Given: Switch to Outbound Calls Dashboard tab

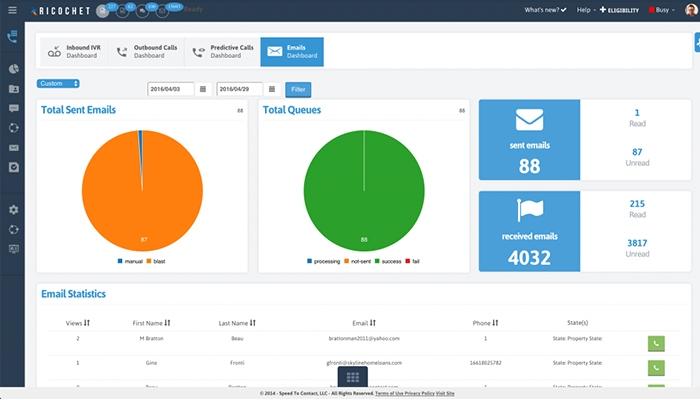Looking at the screenshot, I should [146, 52].
